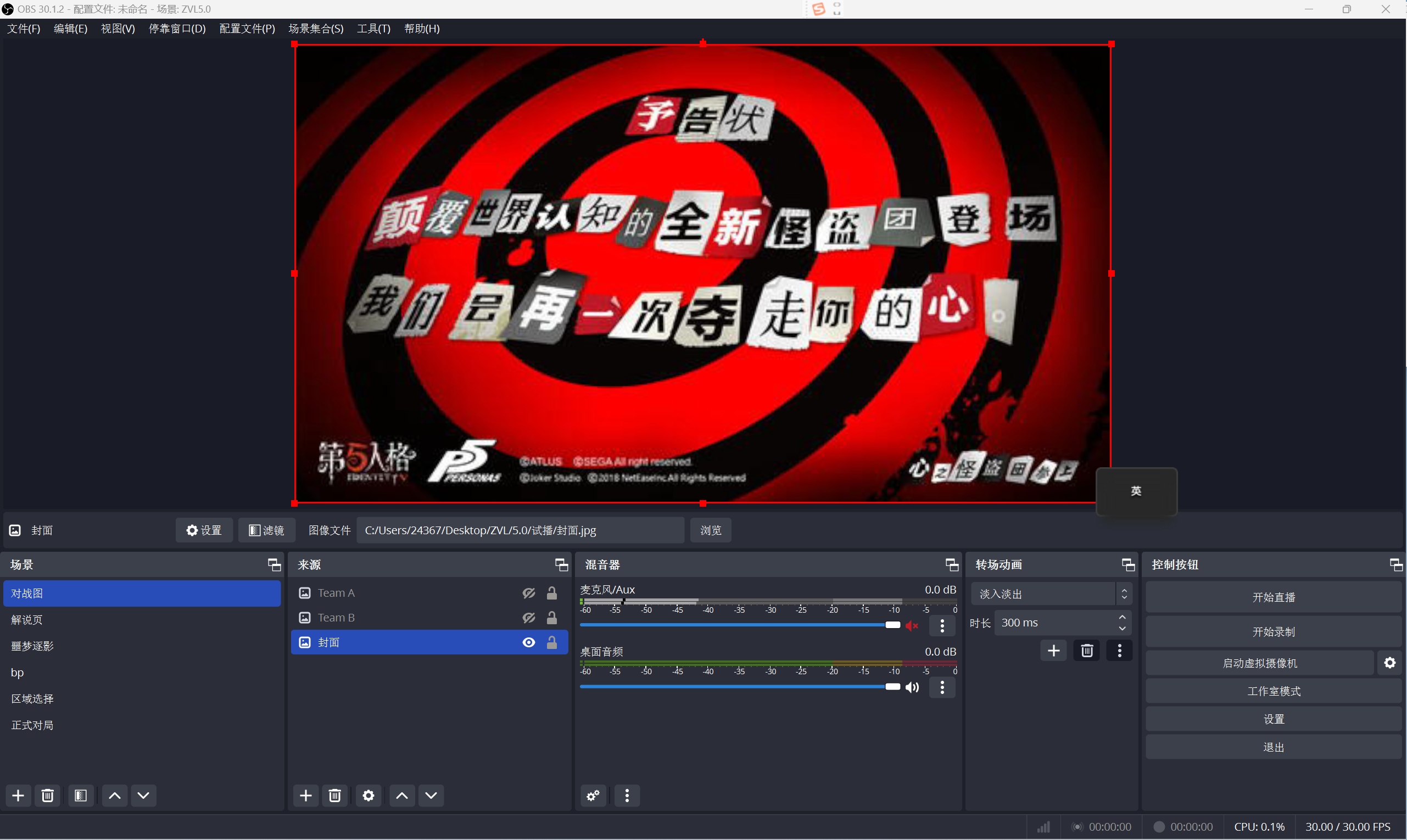Select the 区域选择 scene

pos(142,699)
